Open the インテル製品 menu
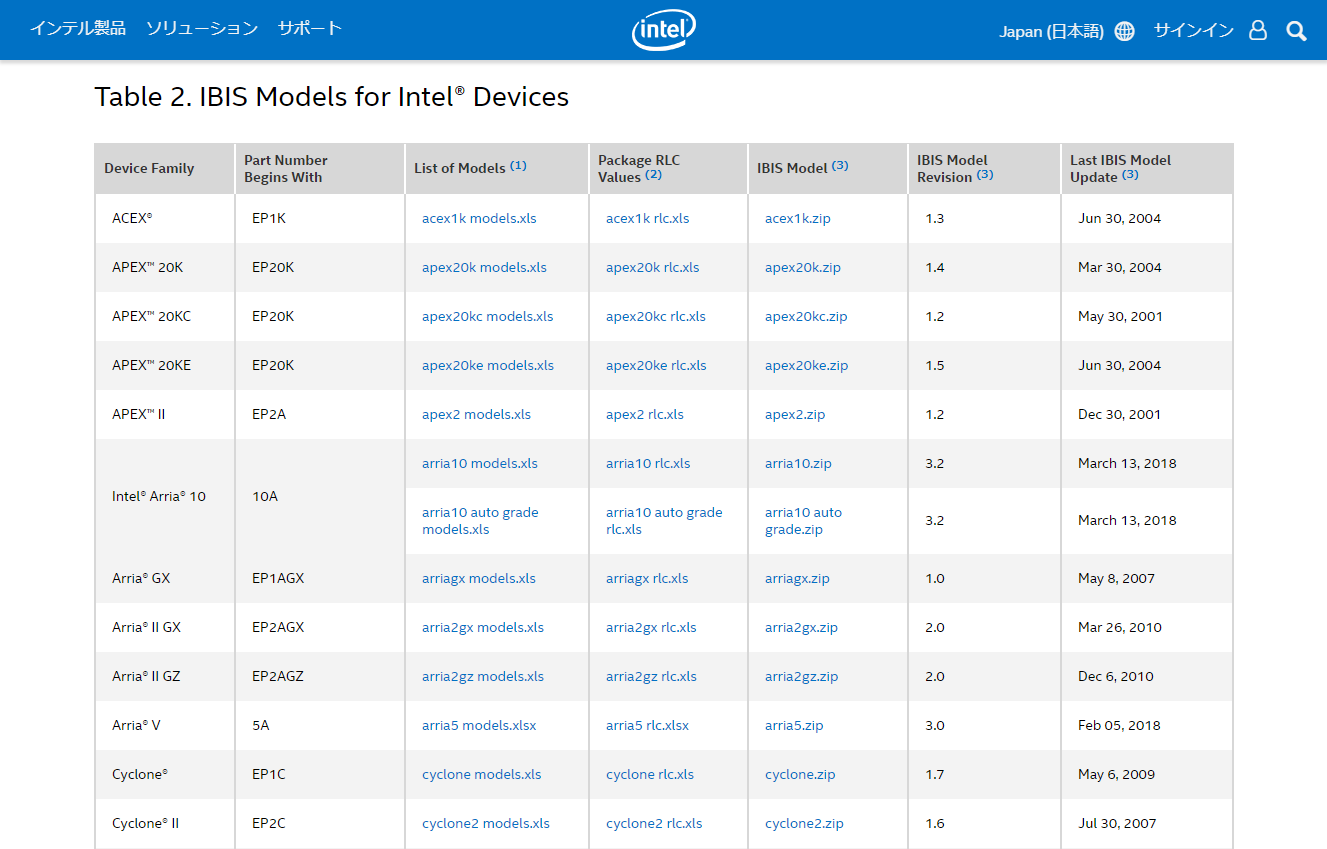The image size is (1327, 849). tap(78, 28)
